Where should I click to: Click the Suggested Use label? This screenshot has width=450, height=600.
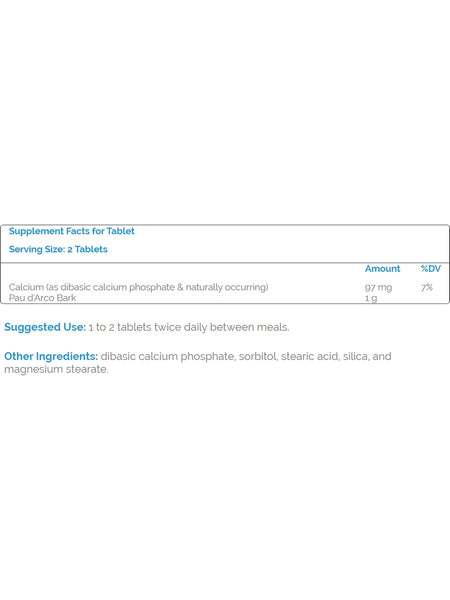pos(45,327)
